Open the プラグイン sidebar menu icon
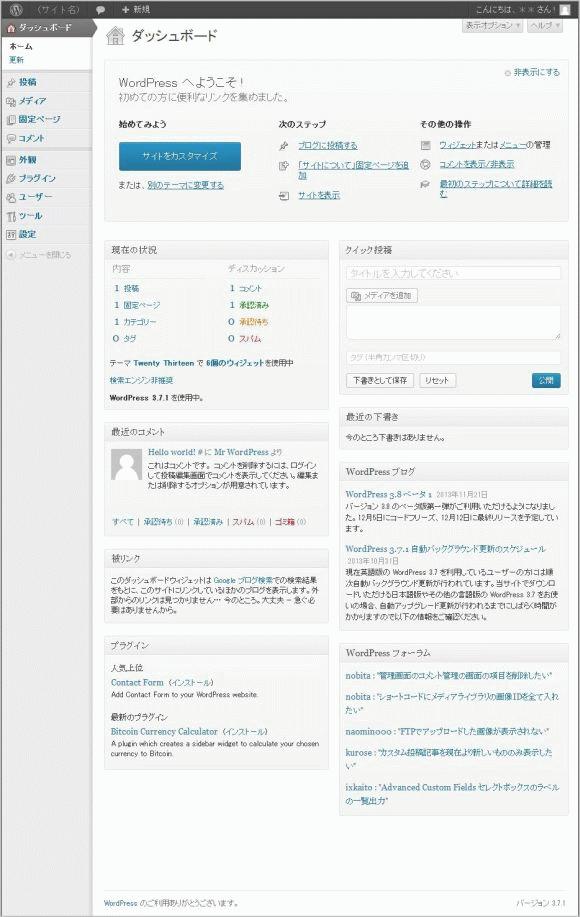Image resolution: width=580 pixels, height=917 pixels. click(x=11, y=178)
